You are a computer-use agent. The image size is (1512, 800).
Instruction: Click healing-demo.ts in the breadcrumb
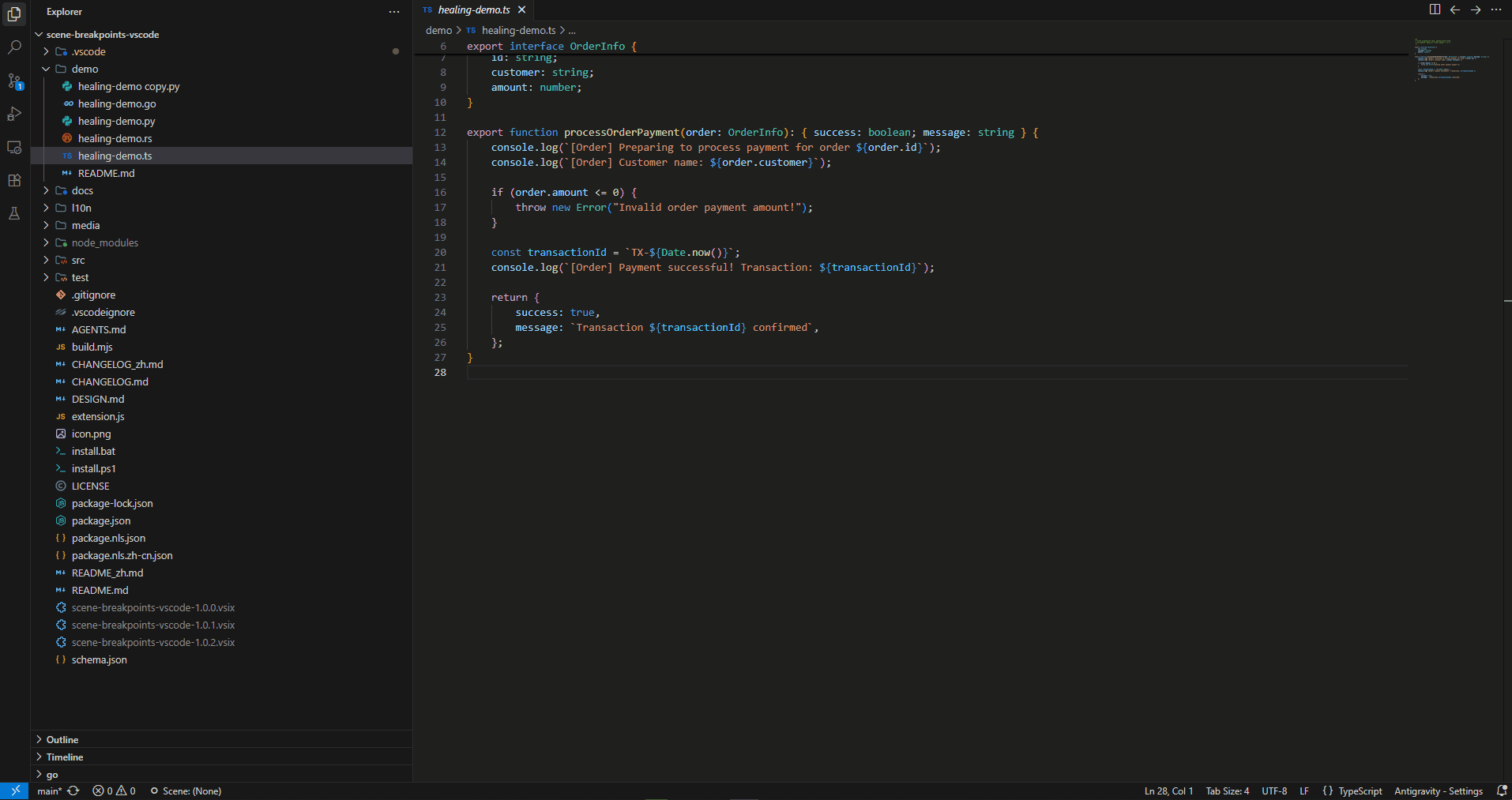click(519, 30)
